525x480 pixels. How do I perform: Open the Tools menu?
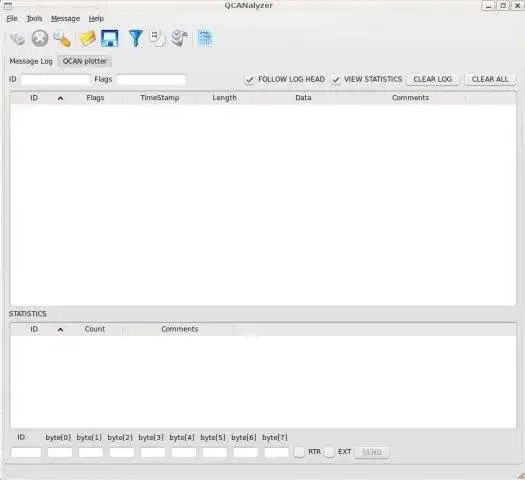[x=34, y=19]
